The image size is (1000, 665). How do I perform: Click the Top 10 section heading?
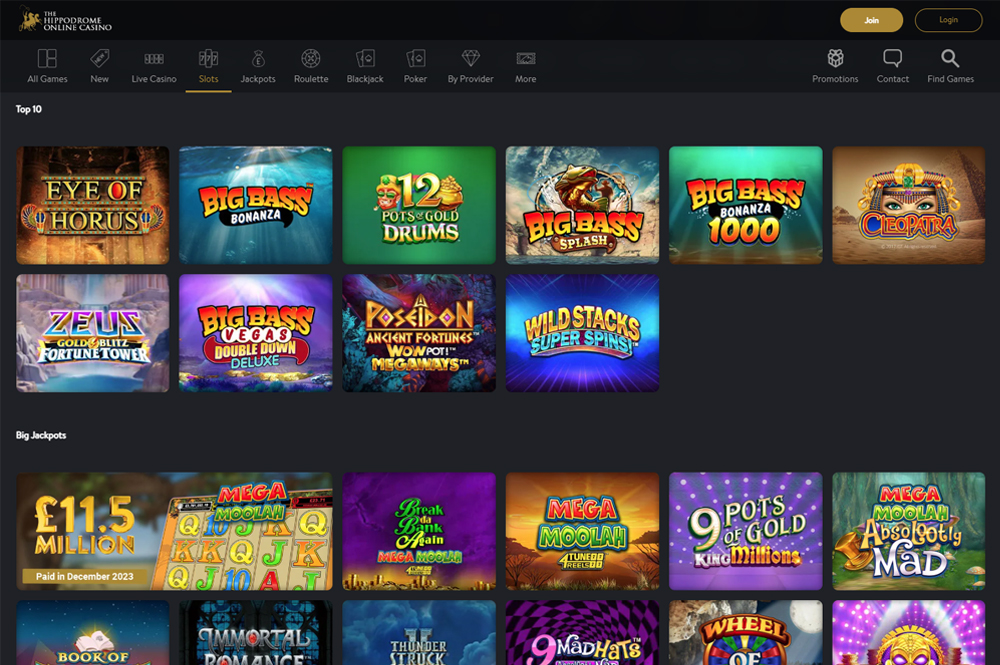[x=29, y=109]
